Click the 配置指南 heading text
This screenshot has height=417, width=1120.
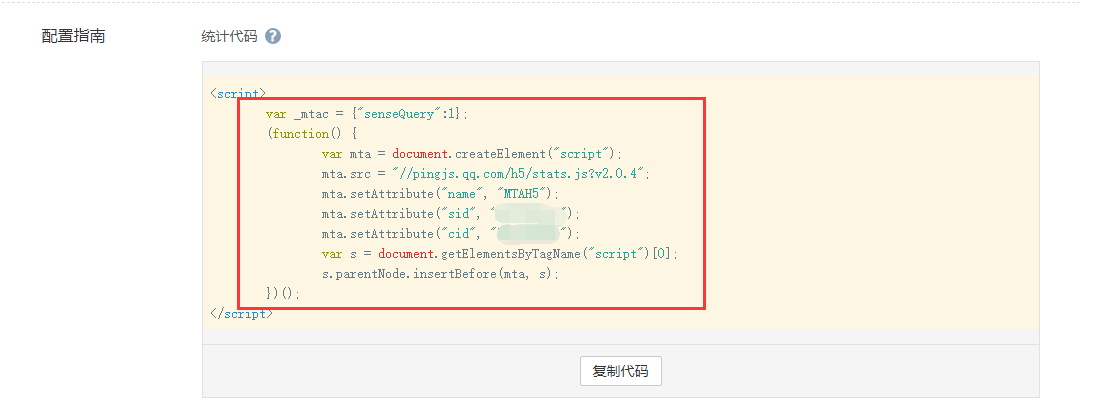74,36
